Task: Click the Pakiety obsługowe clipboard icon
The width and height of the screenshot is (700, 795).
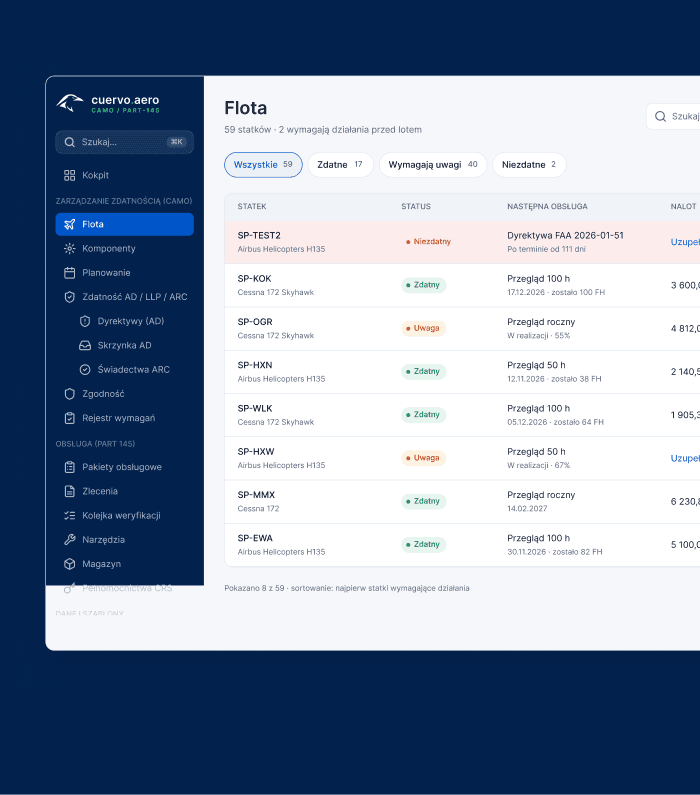Action: pyautogui.click(x=69, y=467)
